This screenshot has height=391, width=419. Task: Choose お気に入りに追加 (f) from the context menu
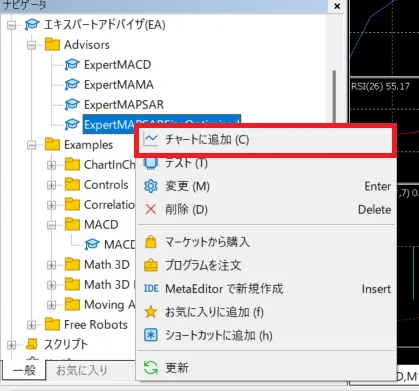tap(266, 312)
